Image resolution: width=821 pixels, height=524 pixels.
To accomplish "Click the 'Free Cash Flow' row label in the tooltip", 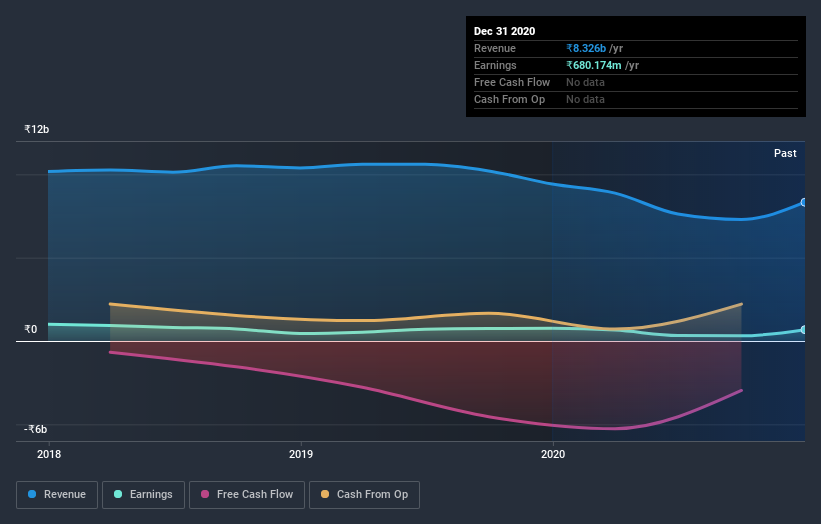I will (512, 83).
